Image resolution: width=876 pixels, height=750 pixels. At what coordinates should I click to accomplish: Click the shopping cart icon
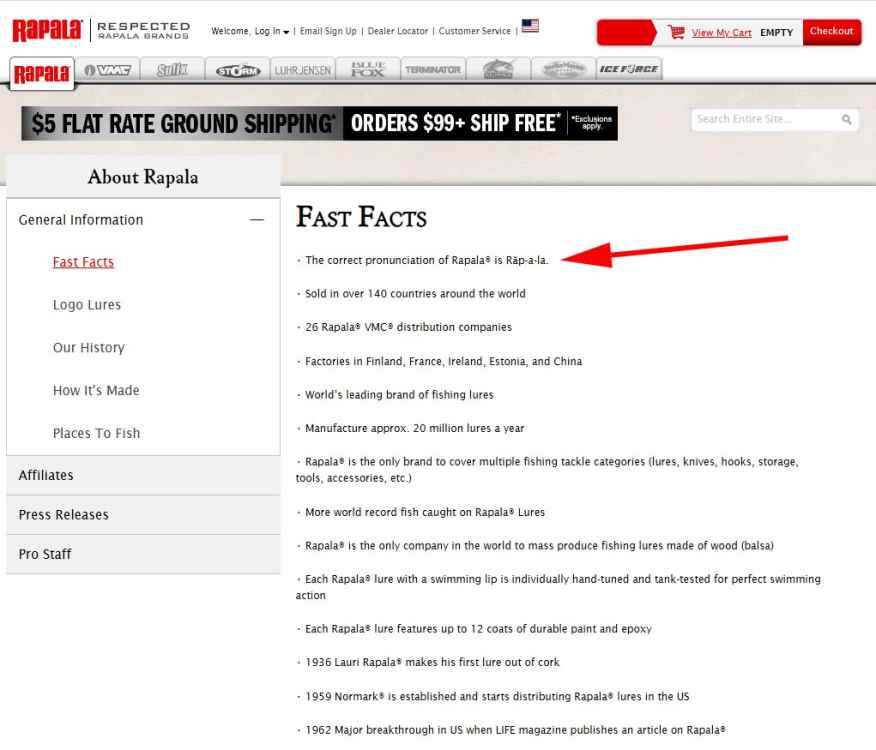pyautogui.click(x=676, y=32)
